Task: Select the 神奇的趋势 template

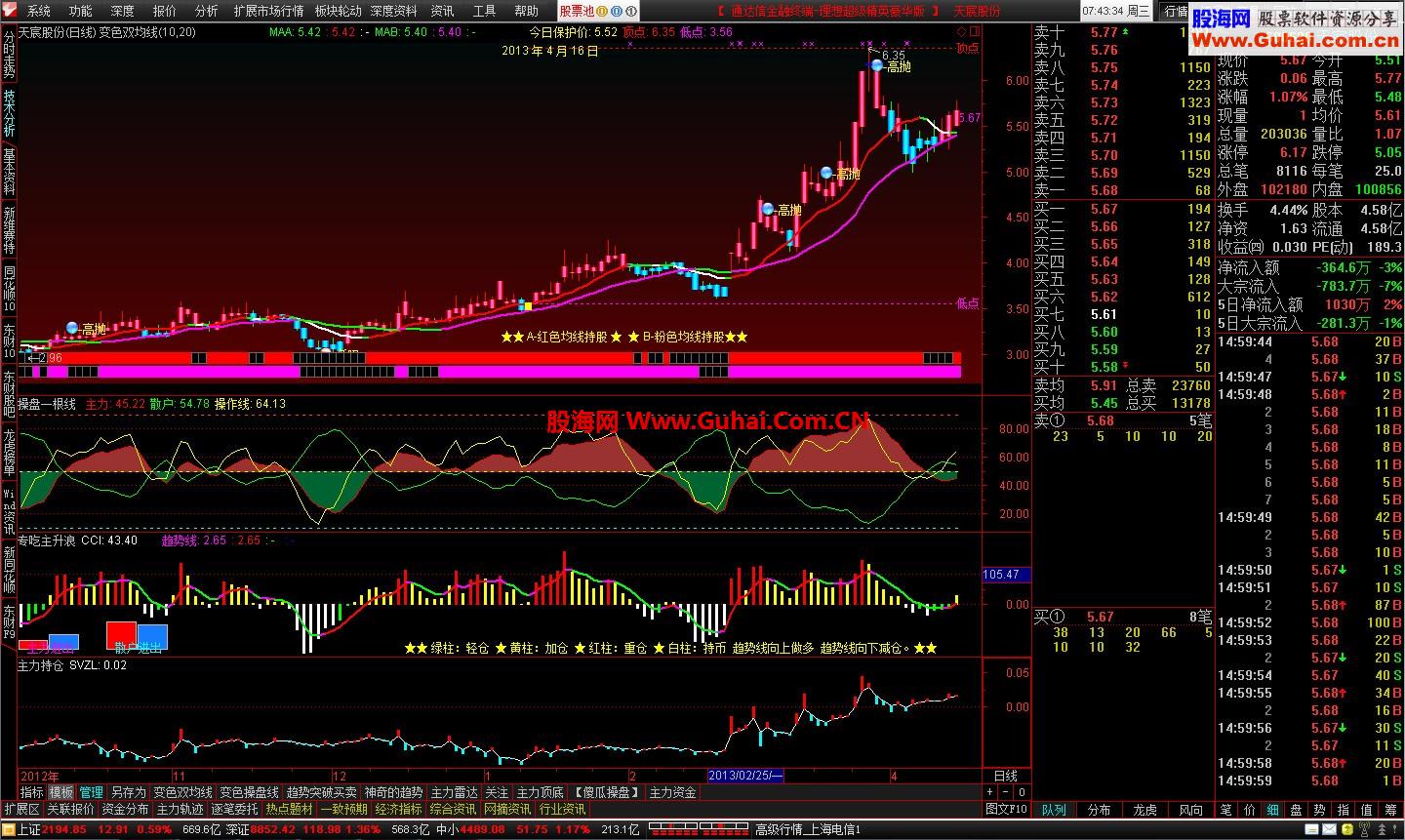Action: pos(393,792)
